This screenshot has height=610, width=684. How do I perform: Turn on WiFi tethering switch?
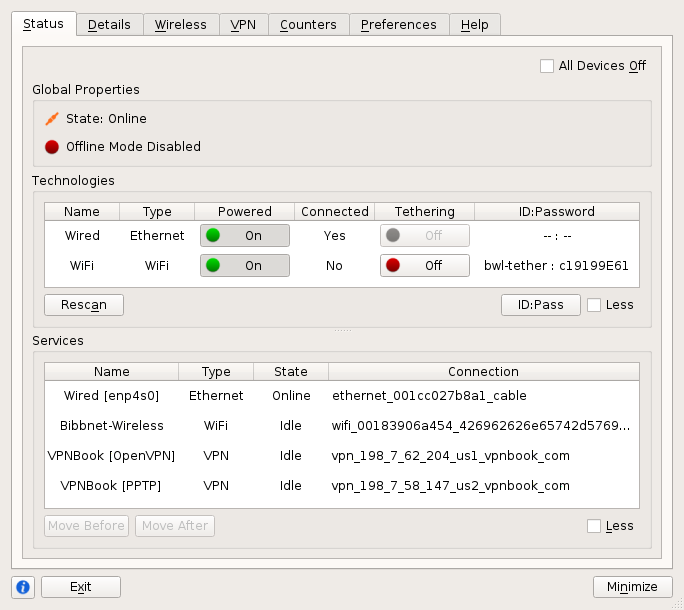(424, 266)
